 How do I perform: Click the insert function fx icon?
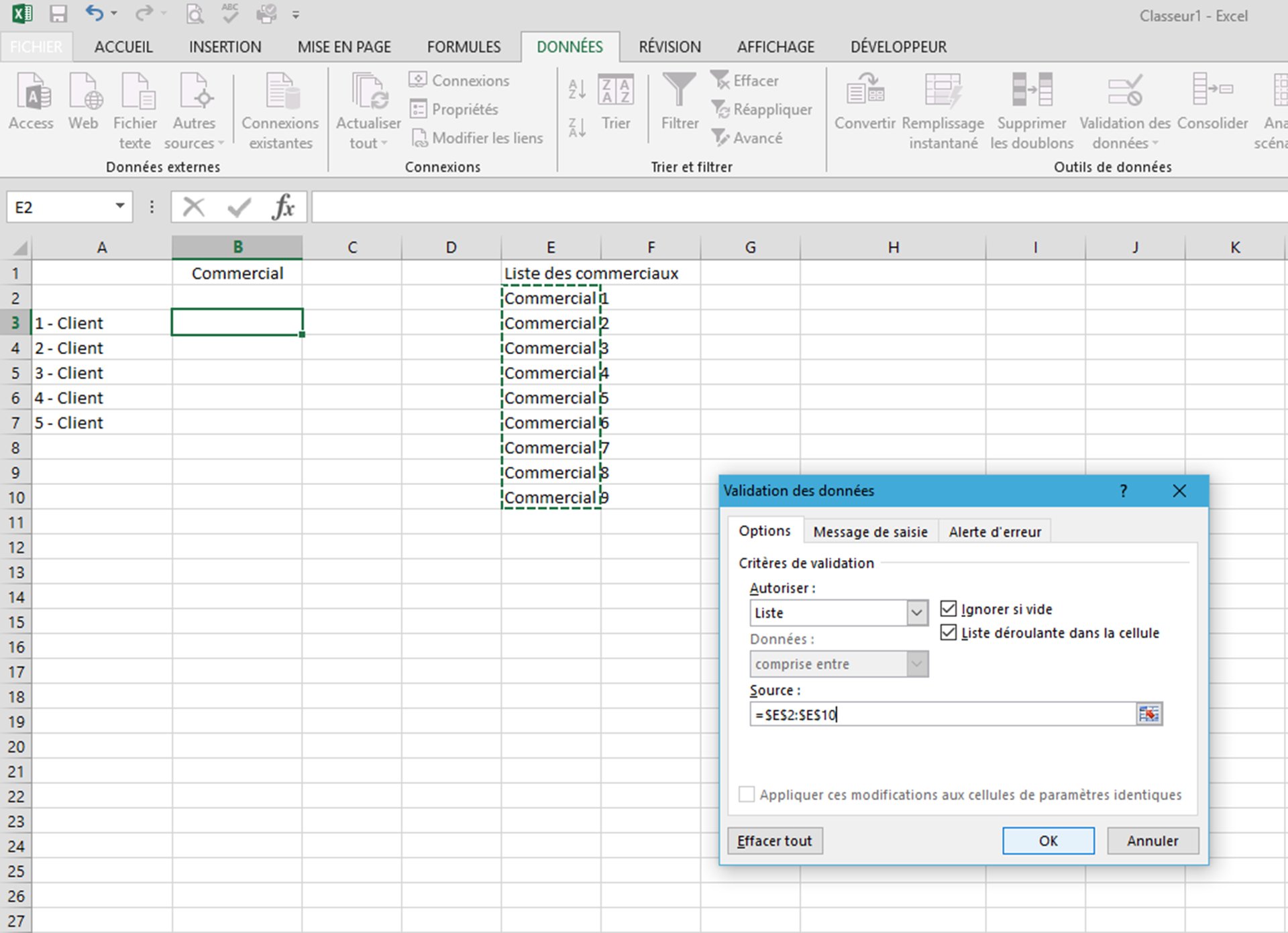point(283,207)
